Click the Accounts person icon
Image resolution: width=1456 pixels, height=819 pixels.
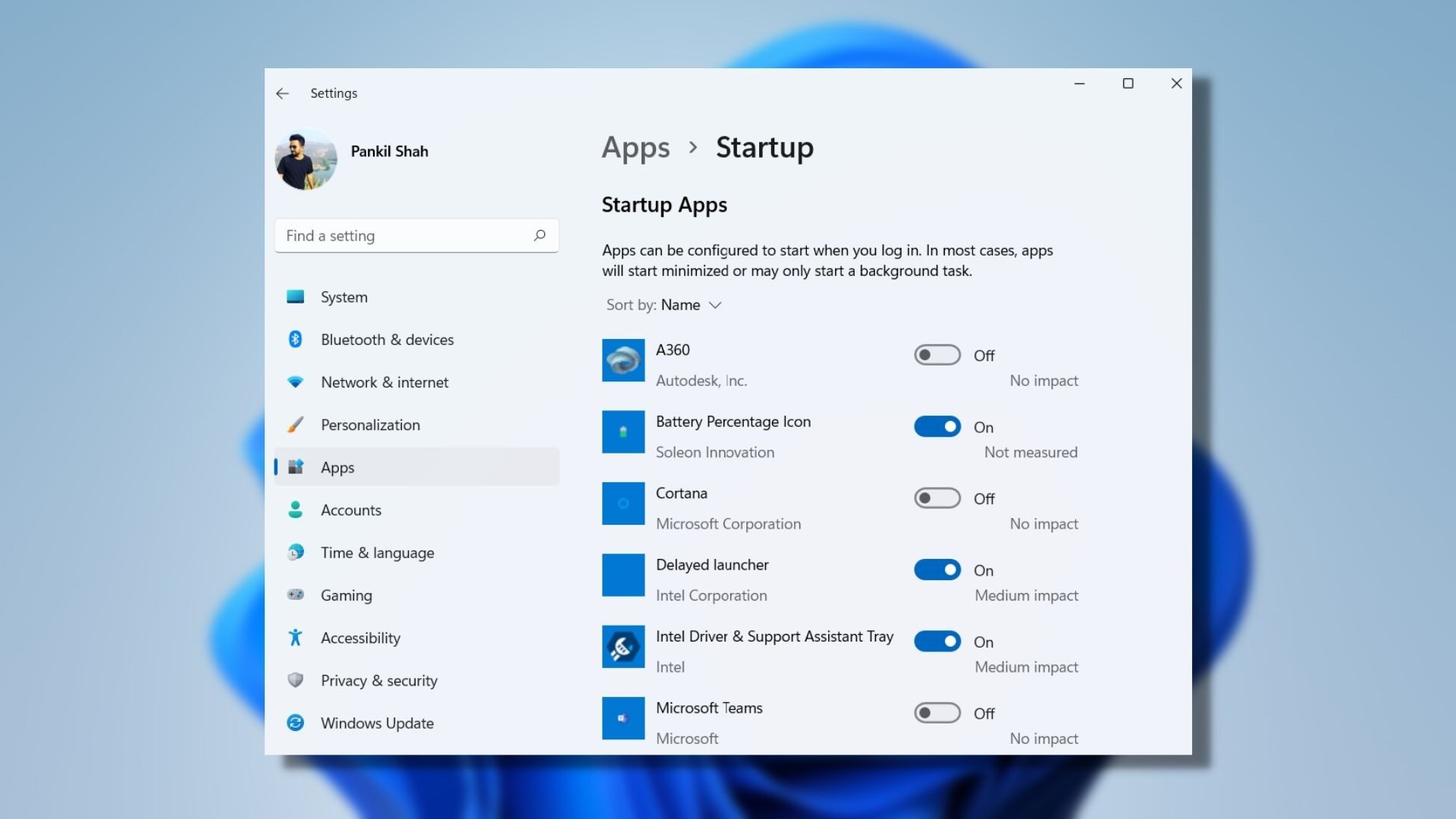tap(295, 510)
